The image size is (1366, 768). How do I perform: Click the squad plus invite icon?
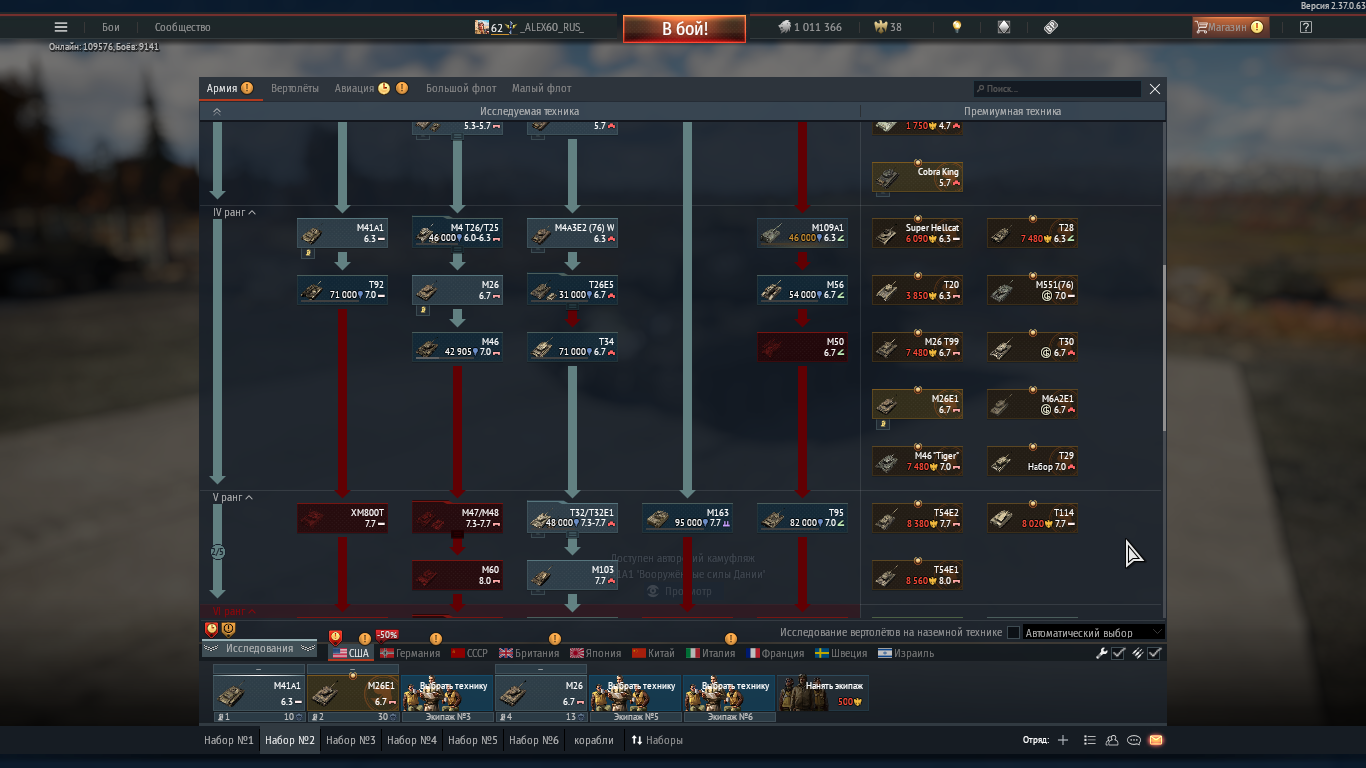pyautogui.click(x=1063, y=740)
